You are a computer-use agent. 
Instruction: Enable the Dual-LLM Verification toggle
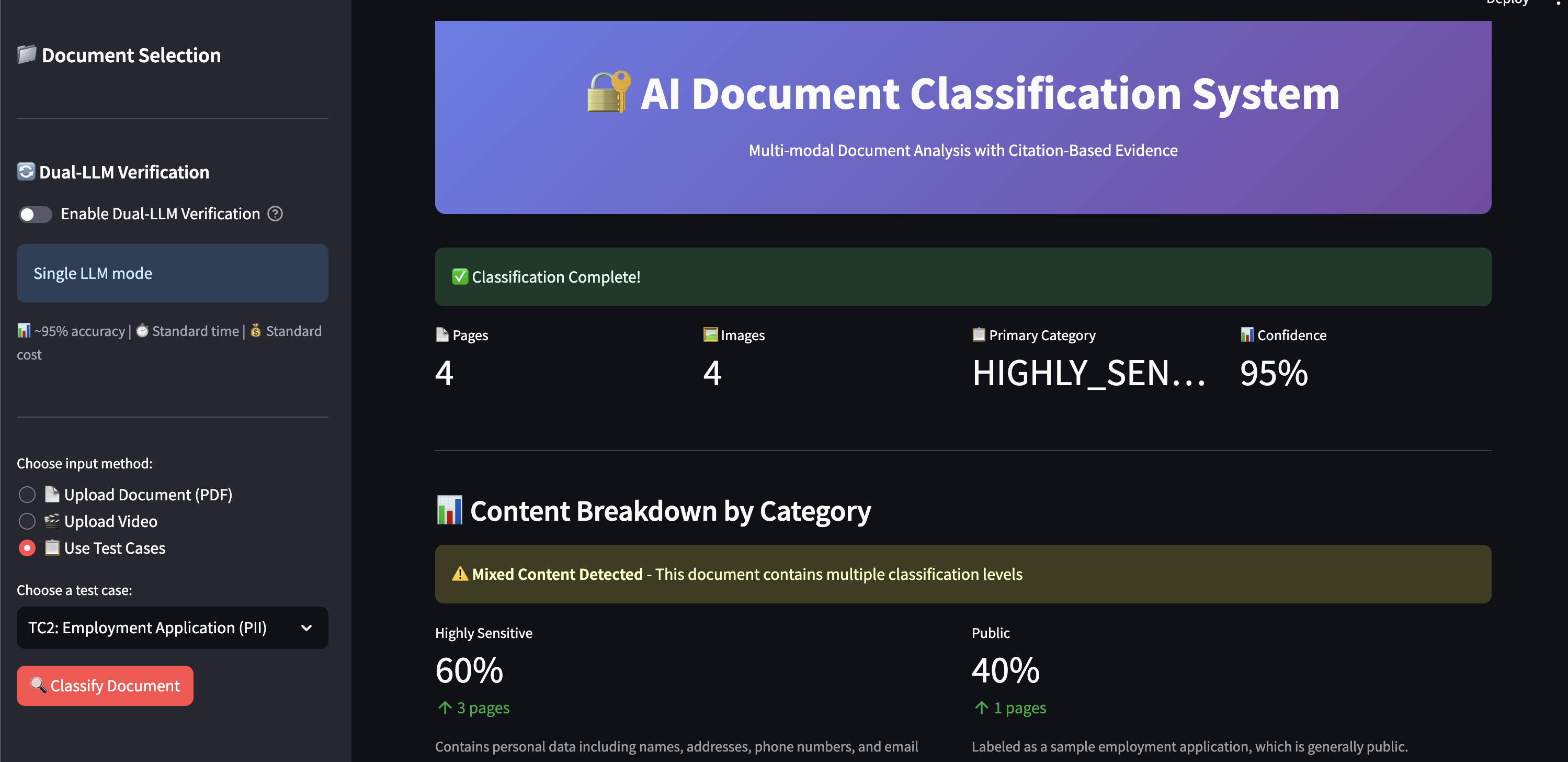click(36, 215)
